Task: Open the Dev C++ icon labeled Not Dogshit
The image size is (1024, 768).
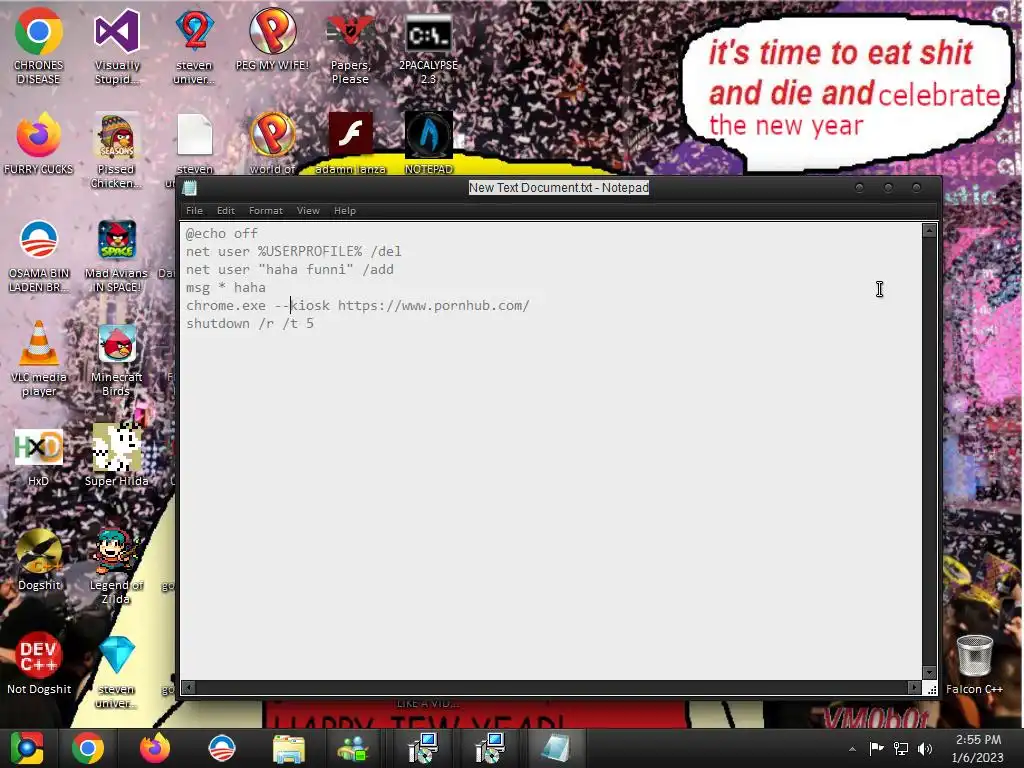Action: click(39, 662)
